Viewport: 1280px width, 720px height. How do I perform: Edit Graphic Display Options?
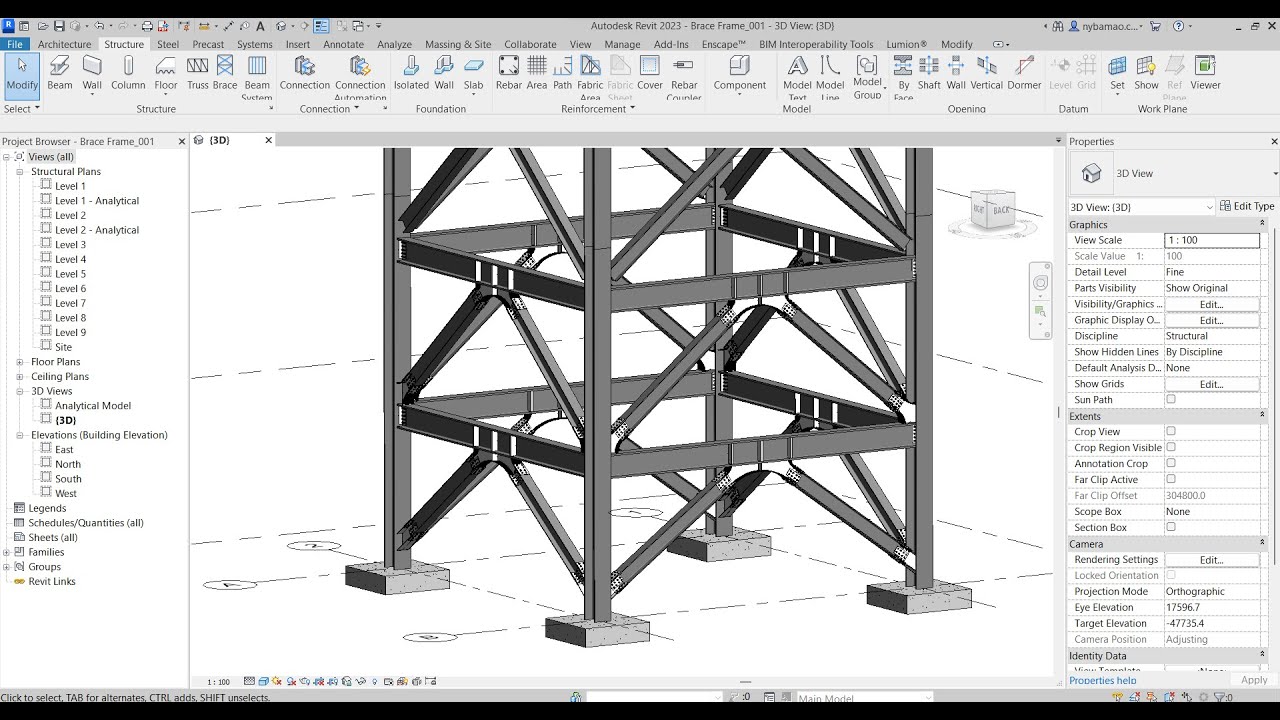click(1211, 320)
